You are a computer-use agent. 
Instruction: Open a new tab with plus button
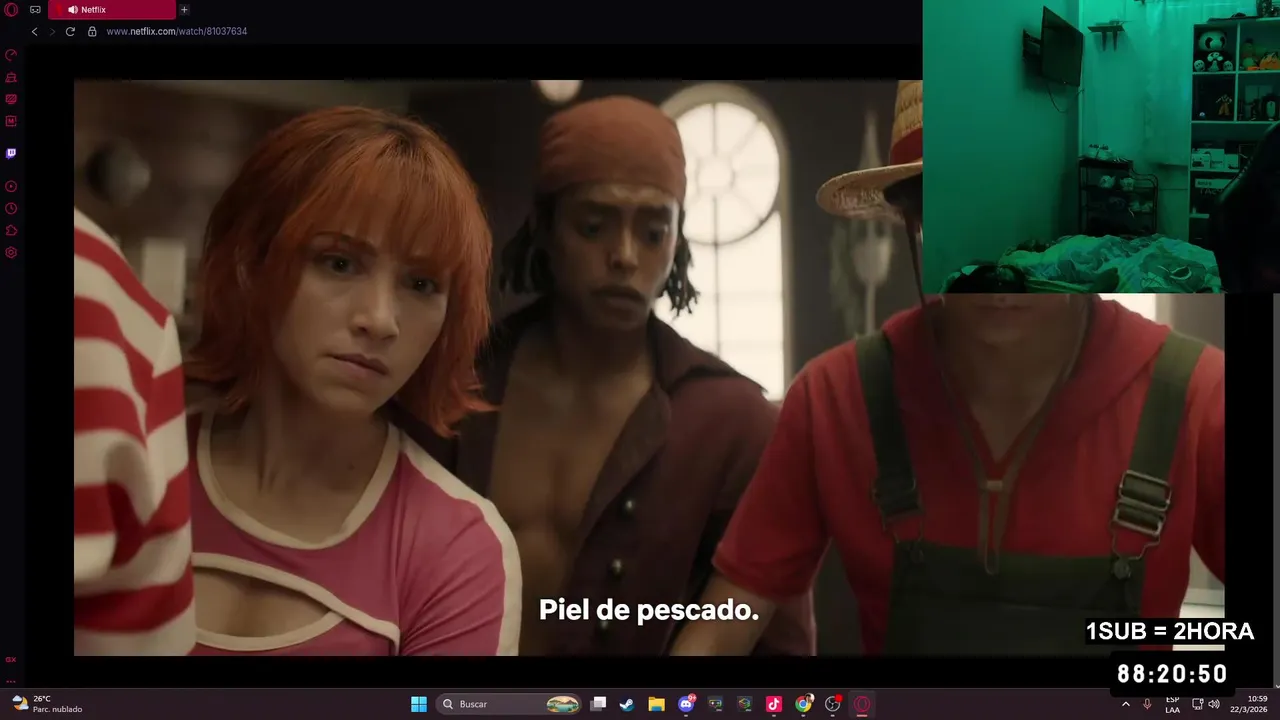[x=184, y=10]
